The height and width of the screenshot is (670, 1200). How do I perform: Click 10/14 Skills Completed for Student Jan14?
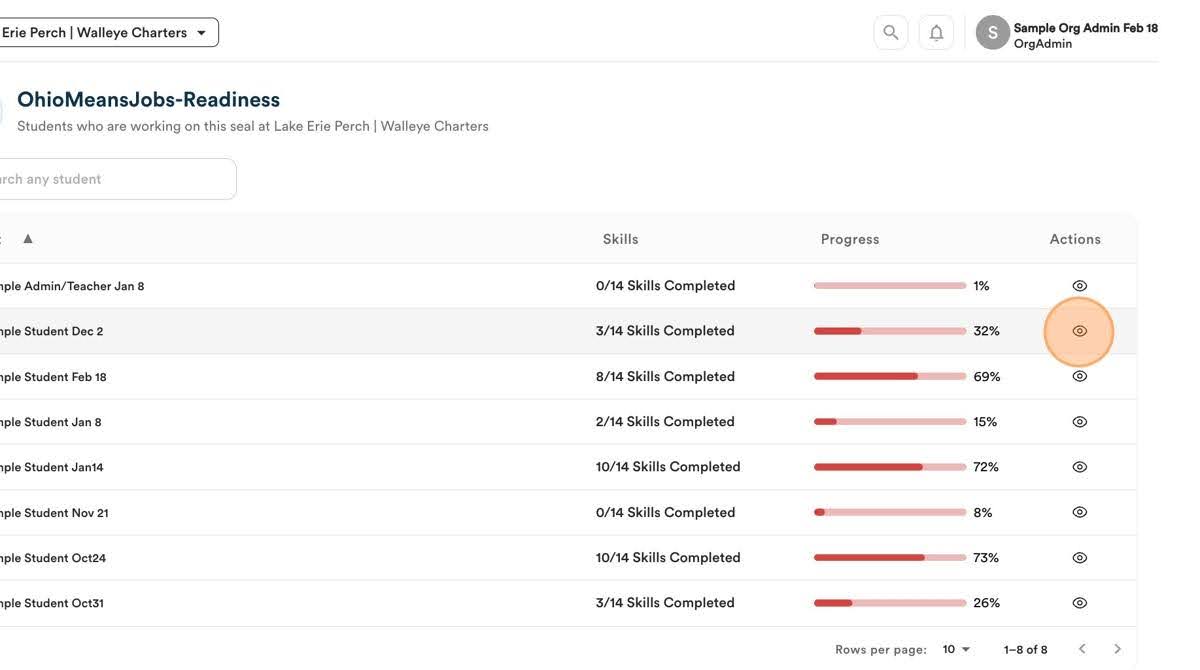pos(668,467)
